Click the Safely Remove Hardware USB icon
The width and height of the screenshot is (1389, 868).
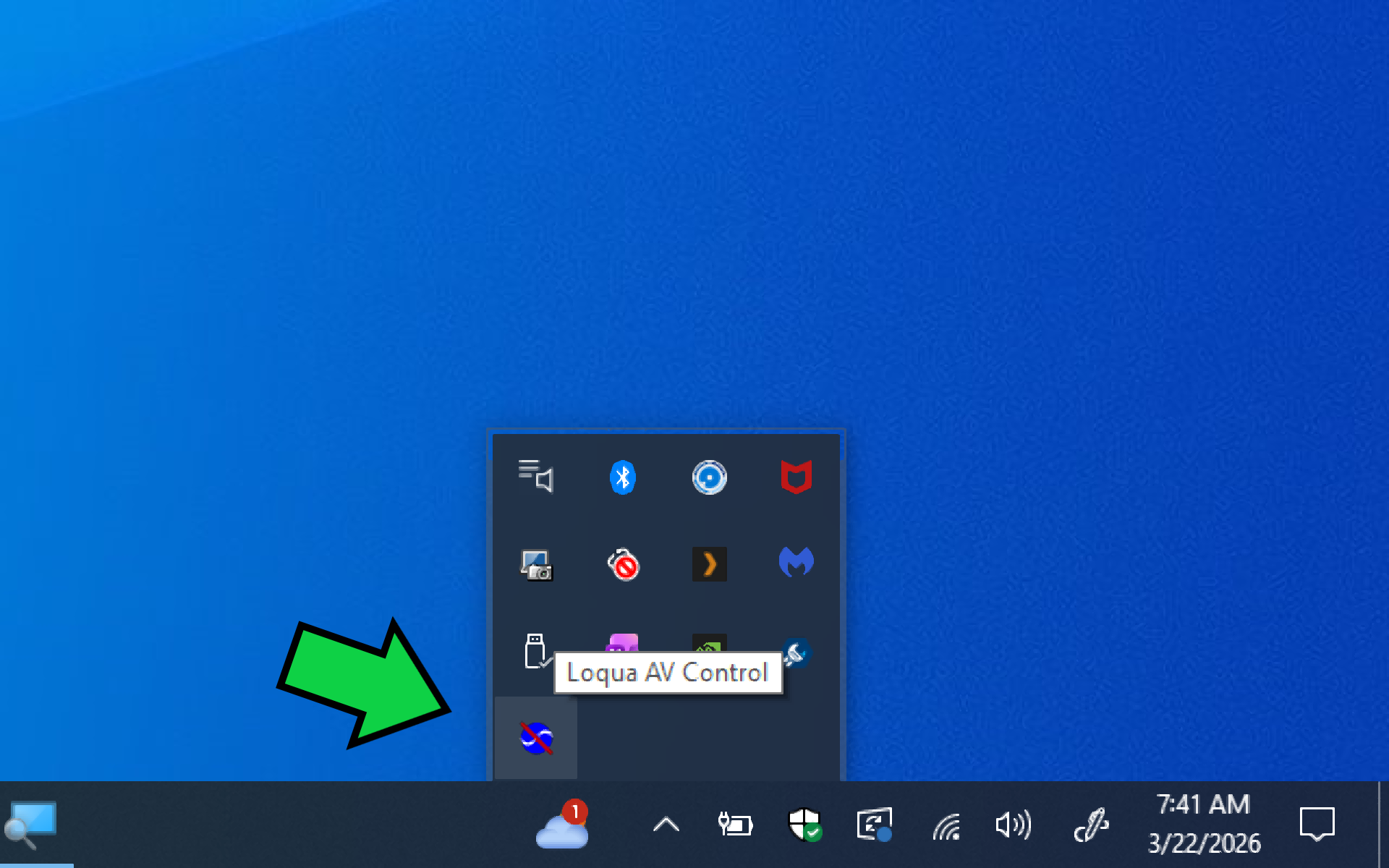[x=535, y=651]
